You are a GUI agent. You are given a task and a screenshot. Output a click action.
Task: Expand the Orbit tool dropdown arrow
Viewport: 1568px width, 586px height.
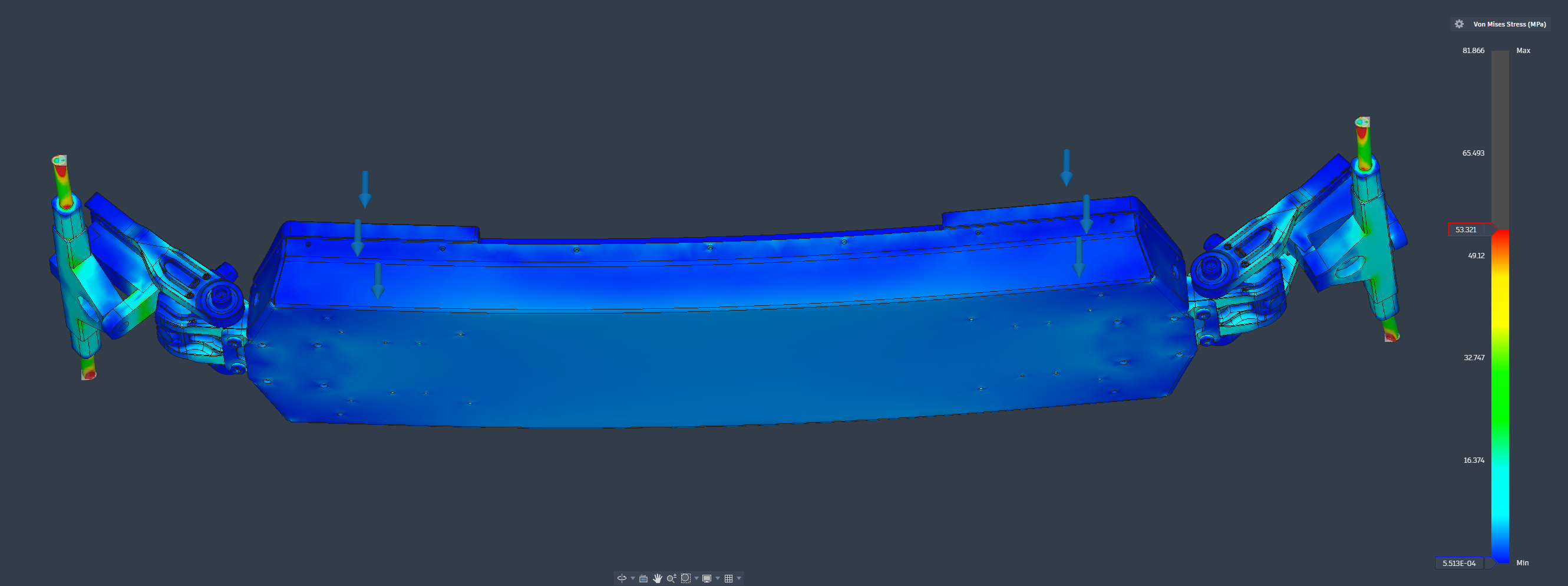(x=632, y=578)
